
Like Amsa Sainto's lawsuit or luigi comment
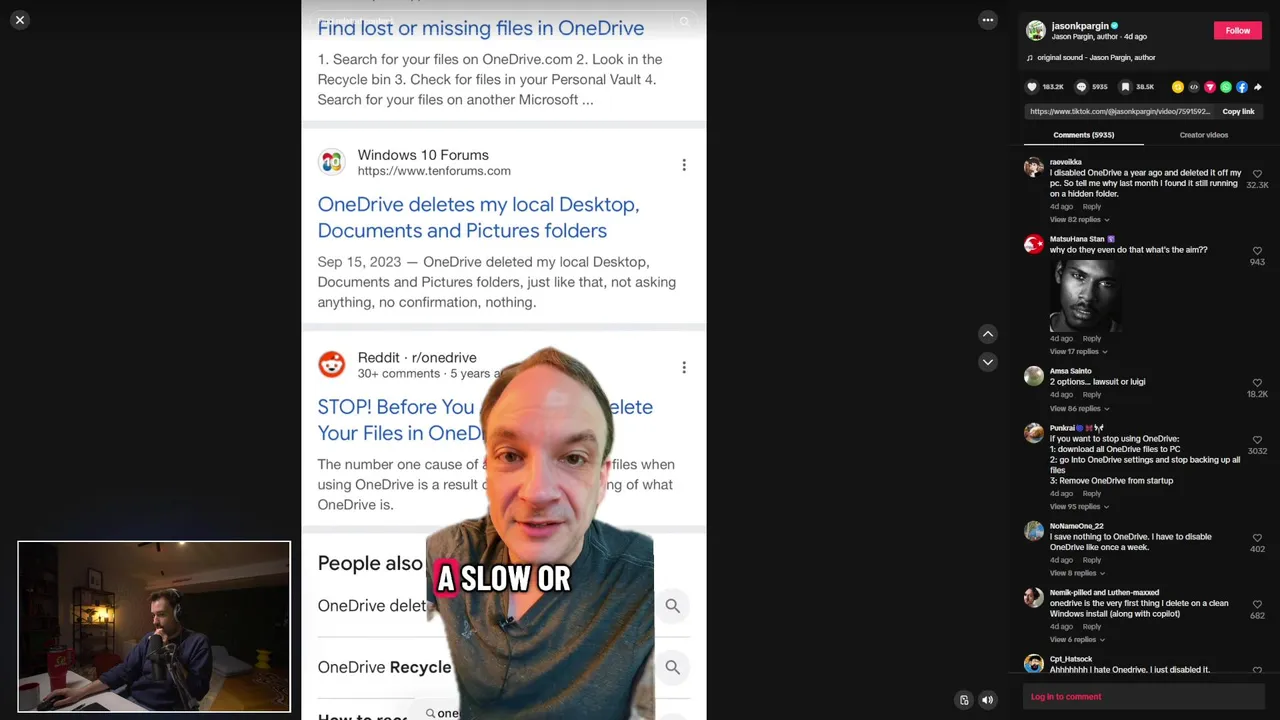[1257, 383]
